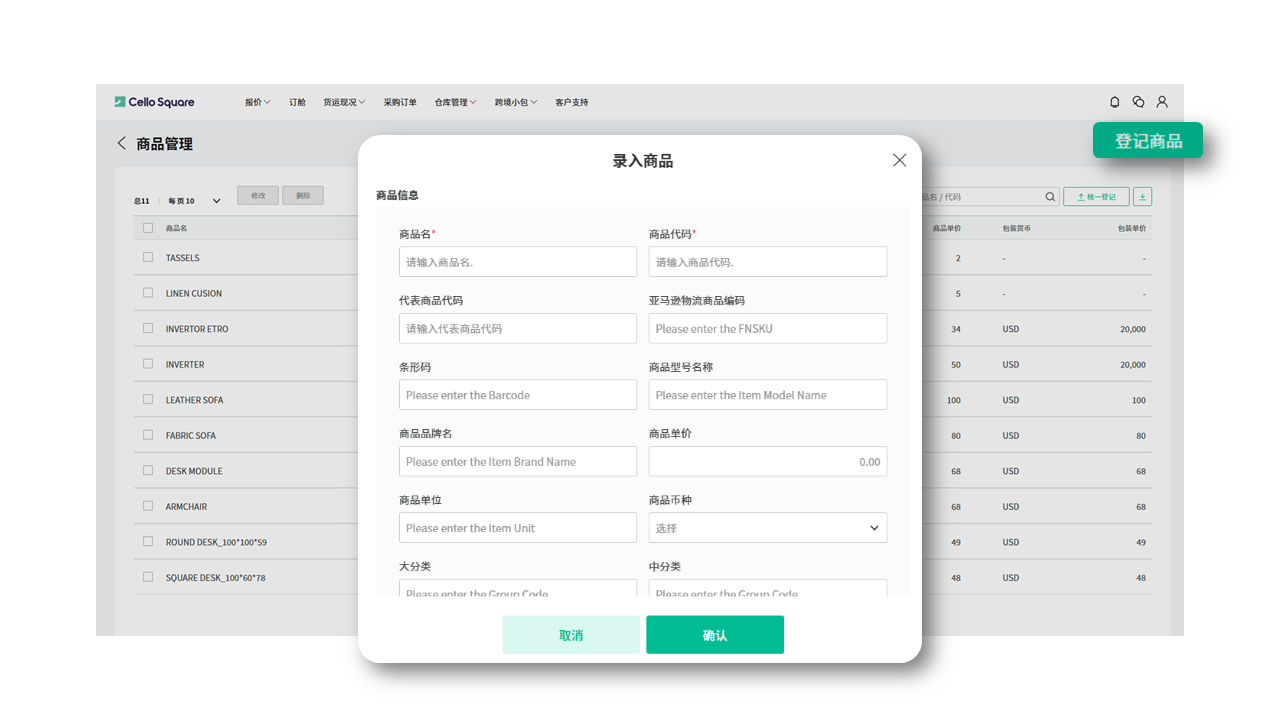Open the chat messages icon

1138,101
